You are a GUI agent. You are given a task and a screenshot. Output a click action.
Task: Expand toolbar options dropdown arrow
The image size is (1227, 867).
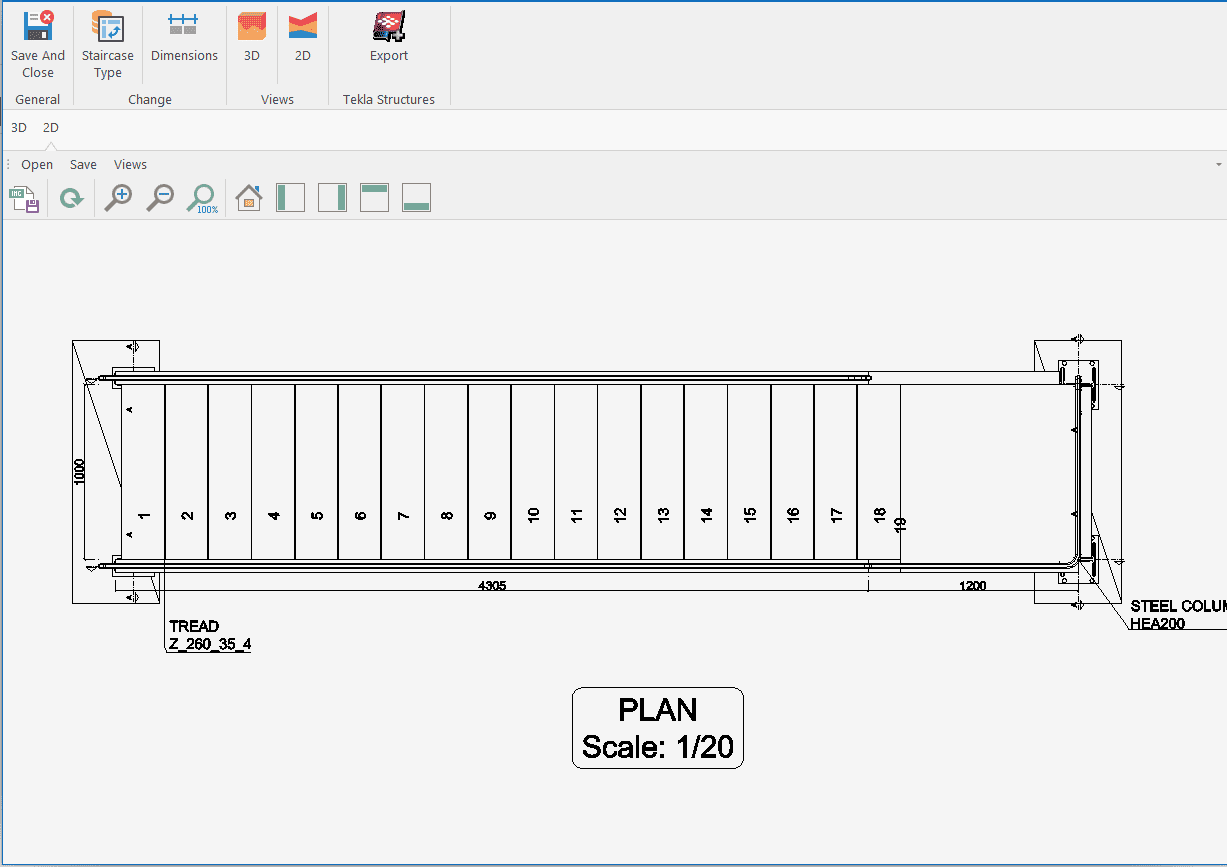click(1218, 165)
